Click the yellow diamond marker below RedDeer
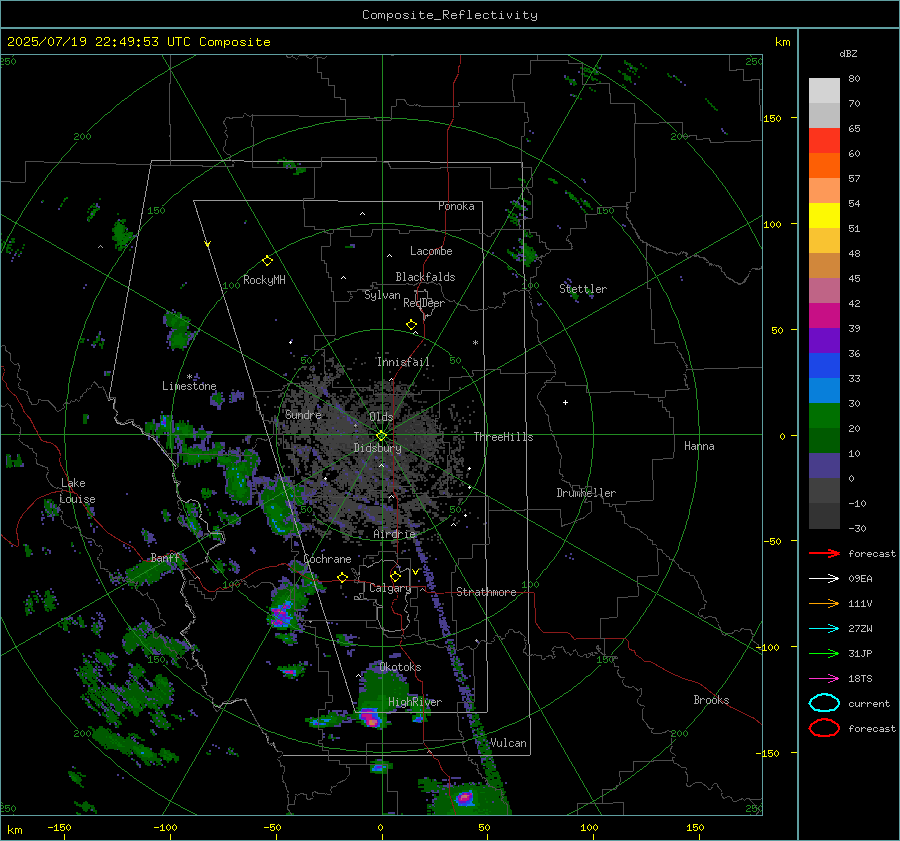Image resolution: width=900 pixels, height=841 pixels. [x=412, y=325]
